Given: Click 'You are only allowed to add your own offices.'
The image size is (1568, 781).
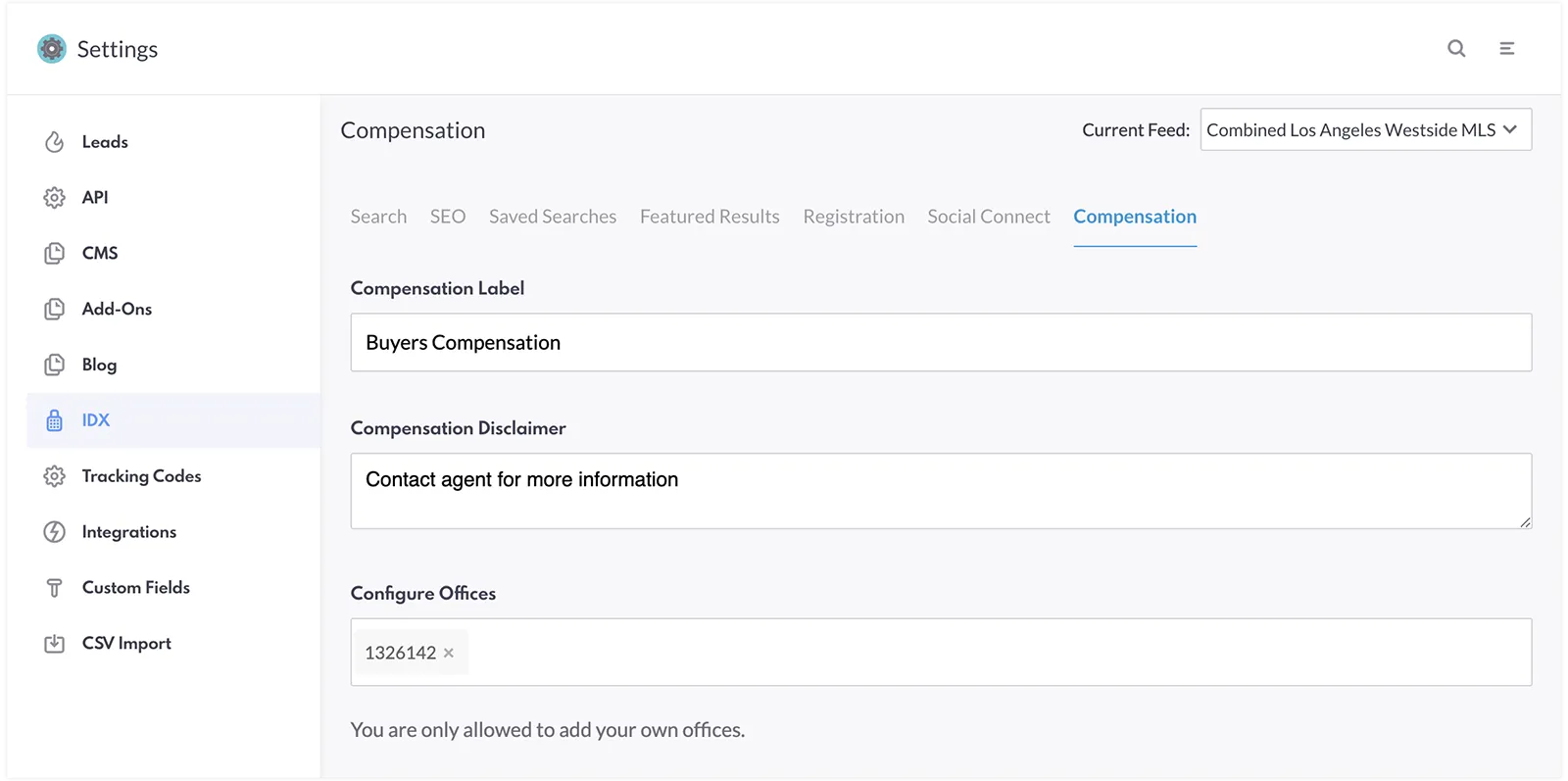Looking at the screenshot, I should click(x=548, y=730).
